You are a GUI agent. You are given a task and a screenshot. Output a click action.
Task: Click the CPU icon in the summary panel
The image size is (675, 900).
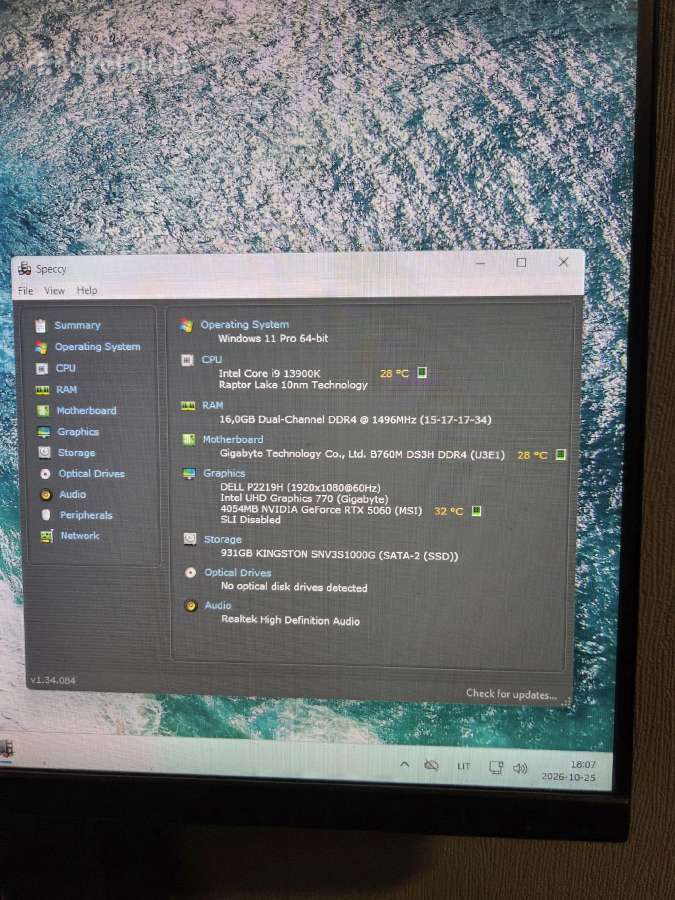coord(187,360)
